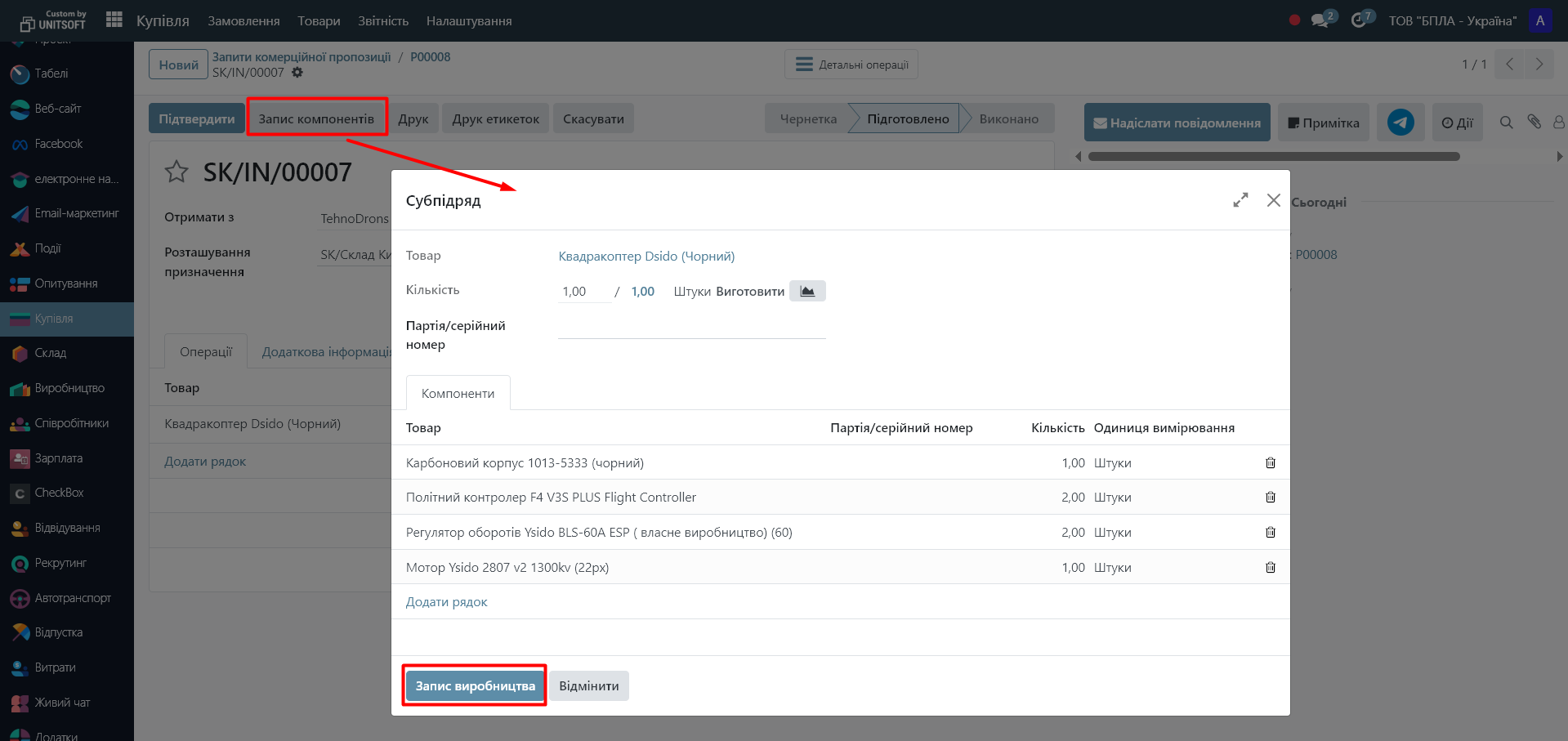Mark SK/IN/00007 as favorite with star
Screen dimensions: 1568x741
click(176, 172)
